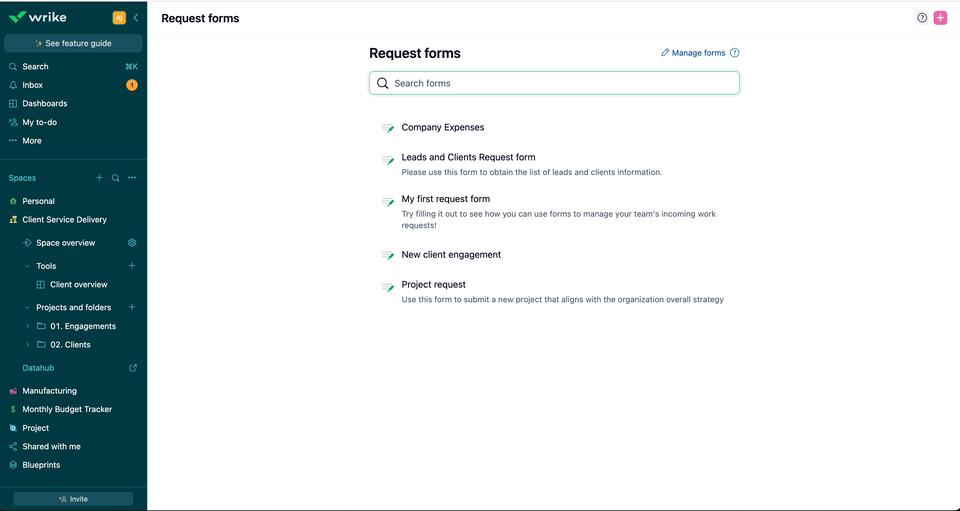Click the Search forms input field
960x511 pixels.
click(554, 83)
